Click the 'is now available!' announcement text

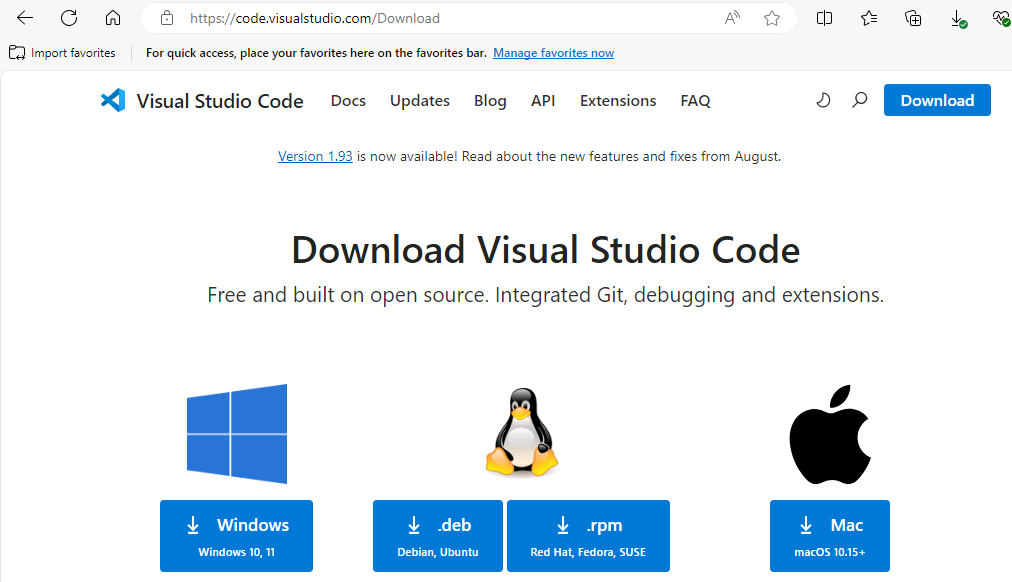(x=407, y=156)
